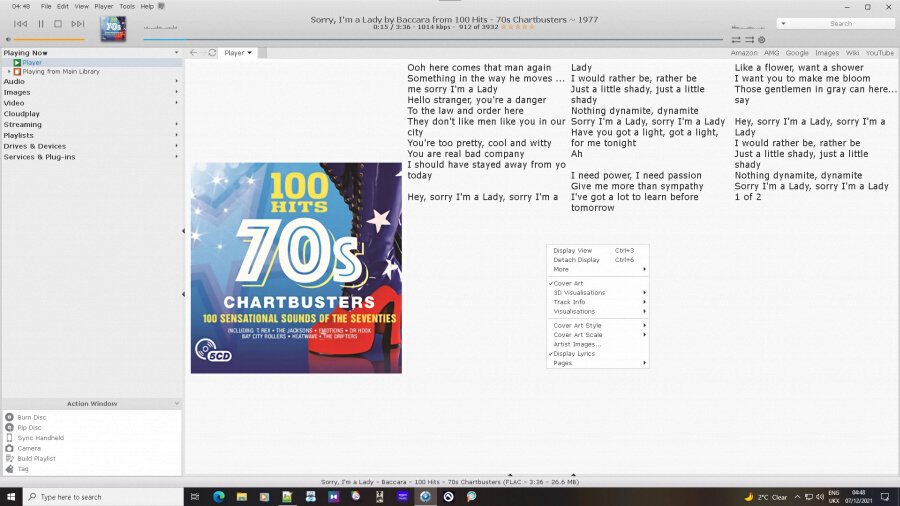The width and height of the screenshot is (900, 506).
Task: Select Cloudplay in the sidebar
Action: point(22,114)
